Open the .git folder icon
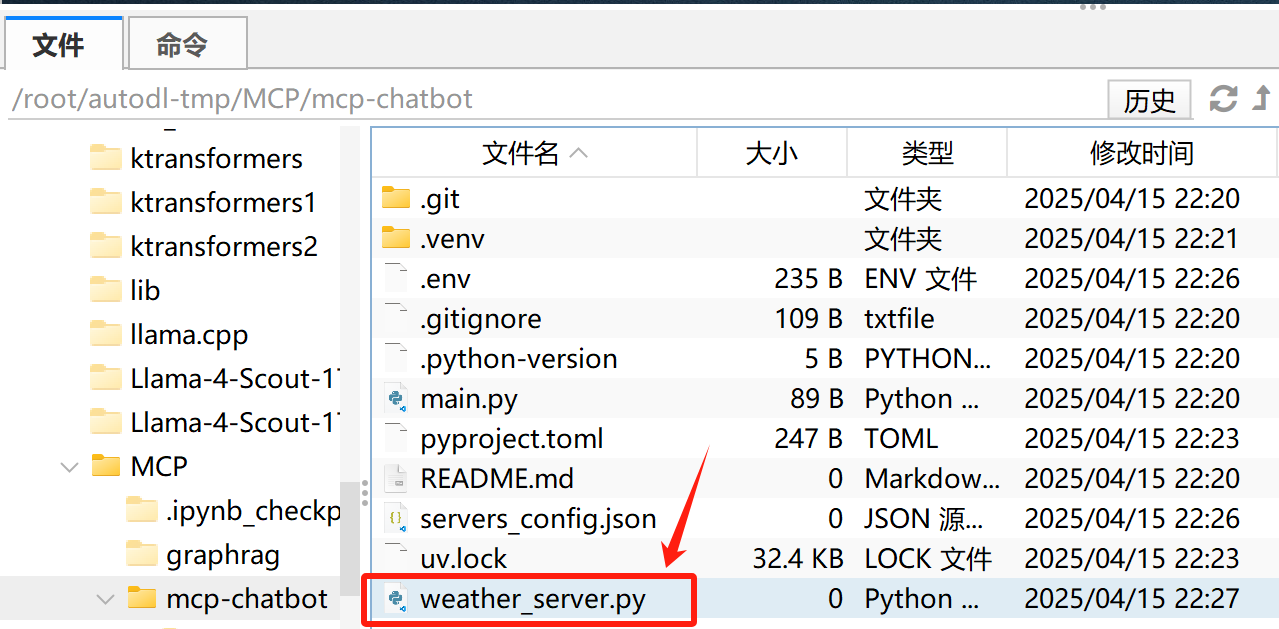The height and width of the screenshot is (629, 1279). [x=396, y=198]
